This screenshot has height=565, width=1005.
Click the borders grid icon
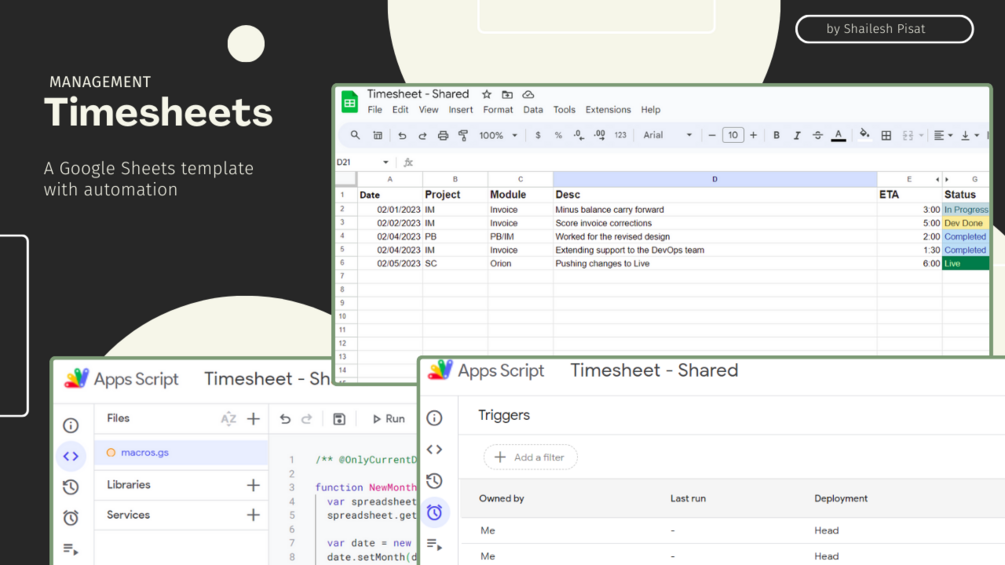886,135
